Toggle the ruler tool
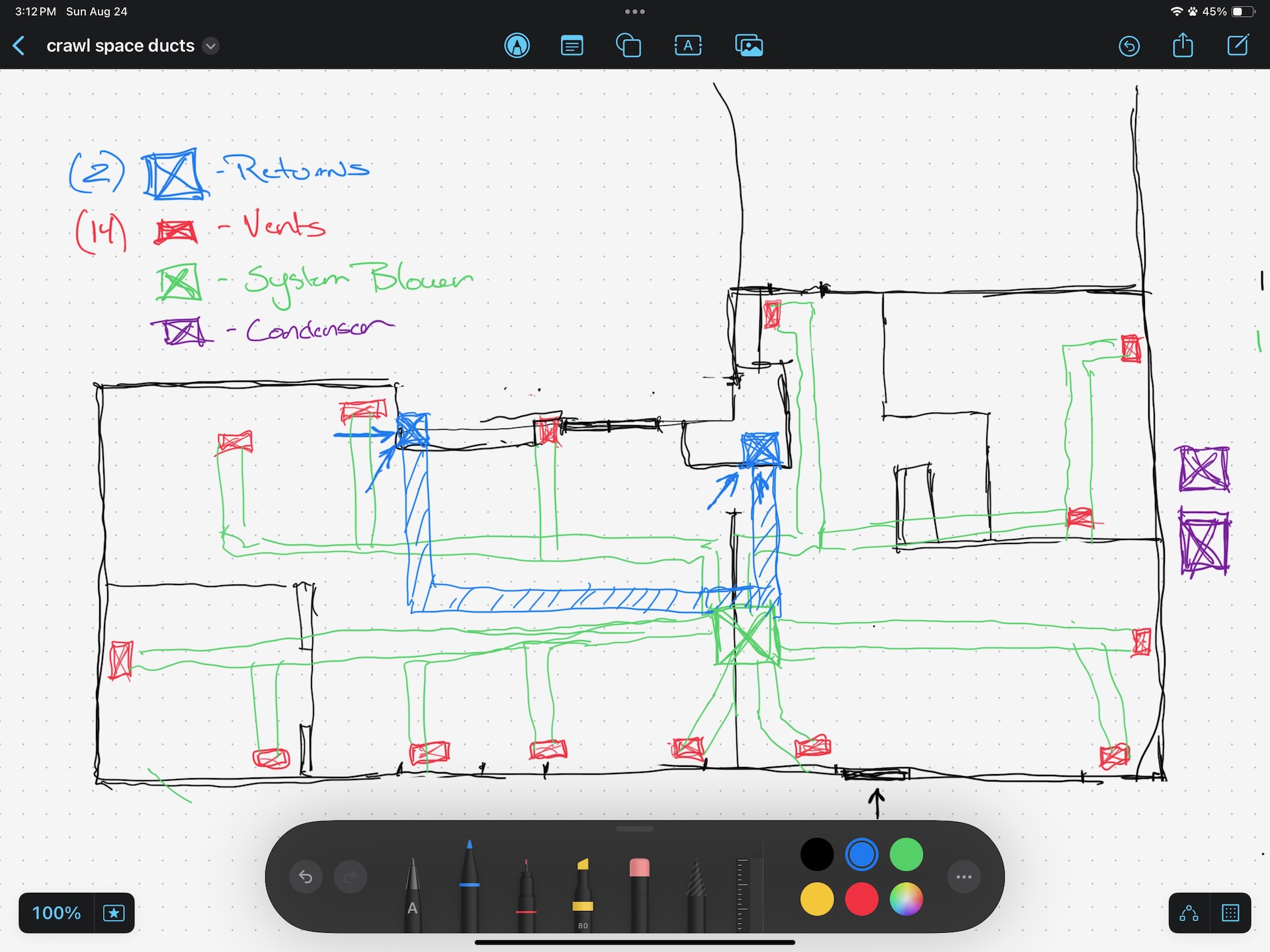Image resolution: width=1270 pixels, height=952 pixels. (x=743, y=892)
